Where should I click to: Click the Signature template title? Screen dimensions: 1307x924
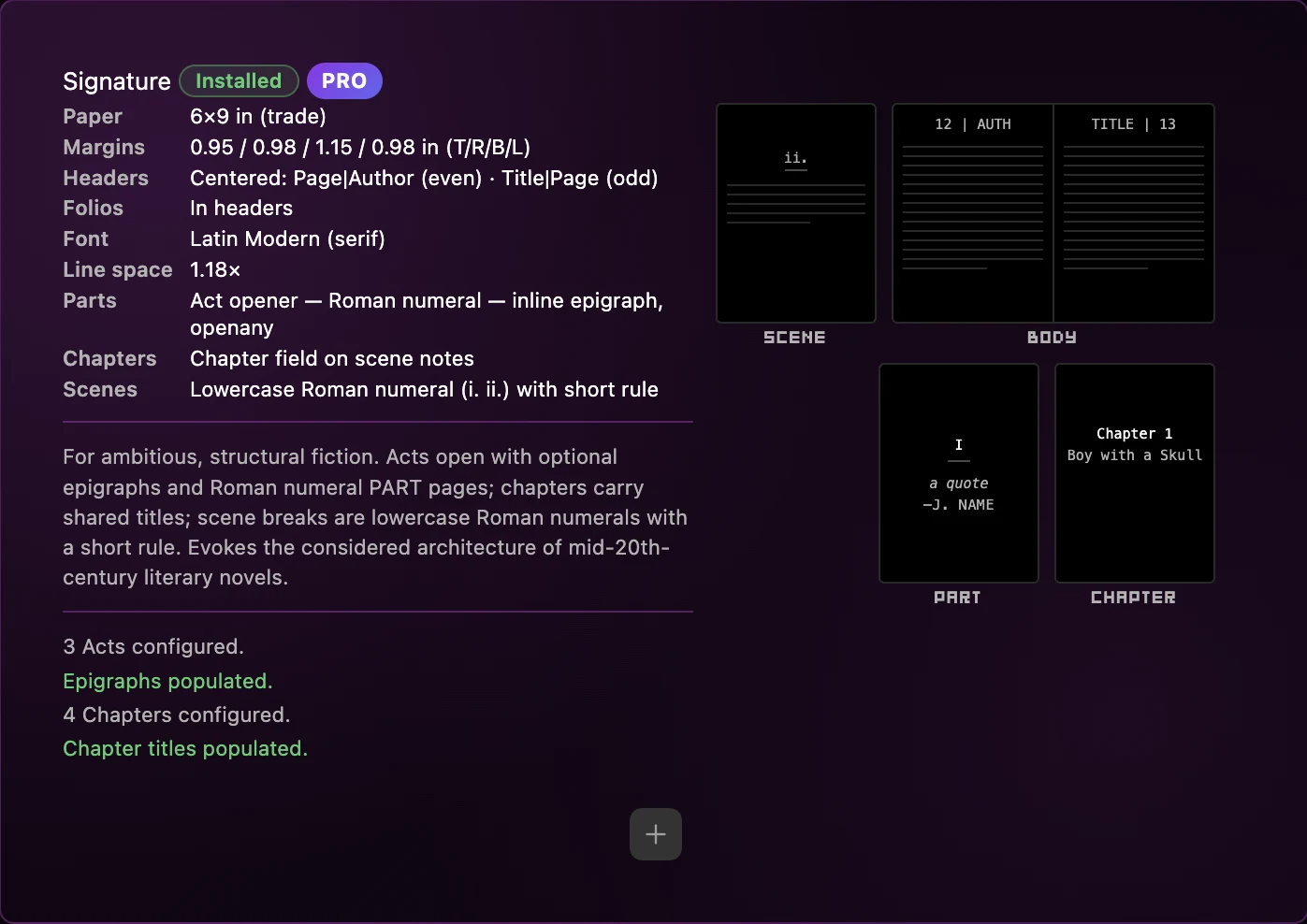pyautogui.click(x=117, y=81)
